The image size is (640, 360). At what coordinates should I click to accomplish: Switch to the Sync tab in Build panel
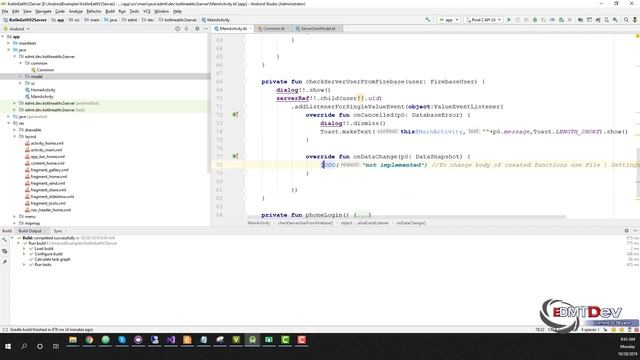[x=58, y=231]
